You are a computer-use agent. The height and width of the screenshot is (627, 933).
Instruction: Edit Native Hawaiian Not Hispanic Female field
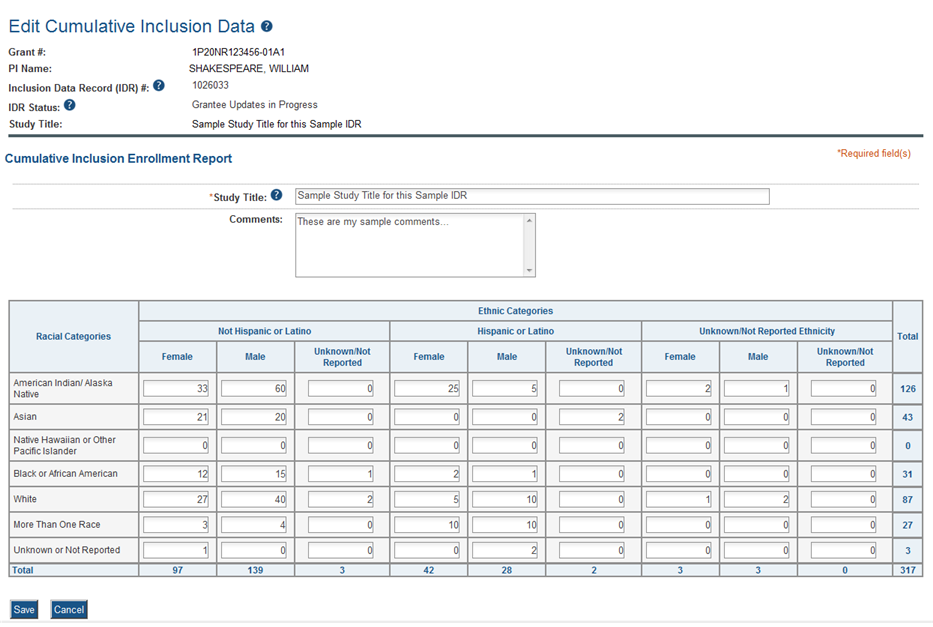coord(176,445)
